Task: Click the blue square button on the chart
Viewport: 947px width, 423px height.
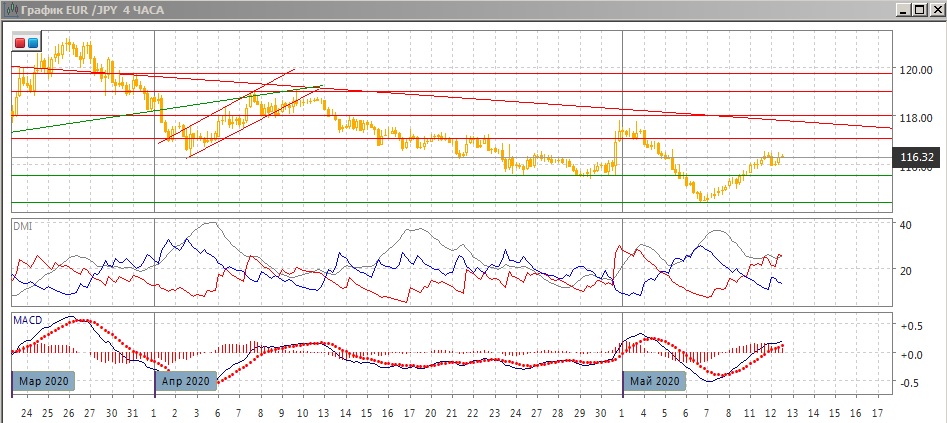Action: (x=33, y=43)
